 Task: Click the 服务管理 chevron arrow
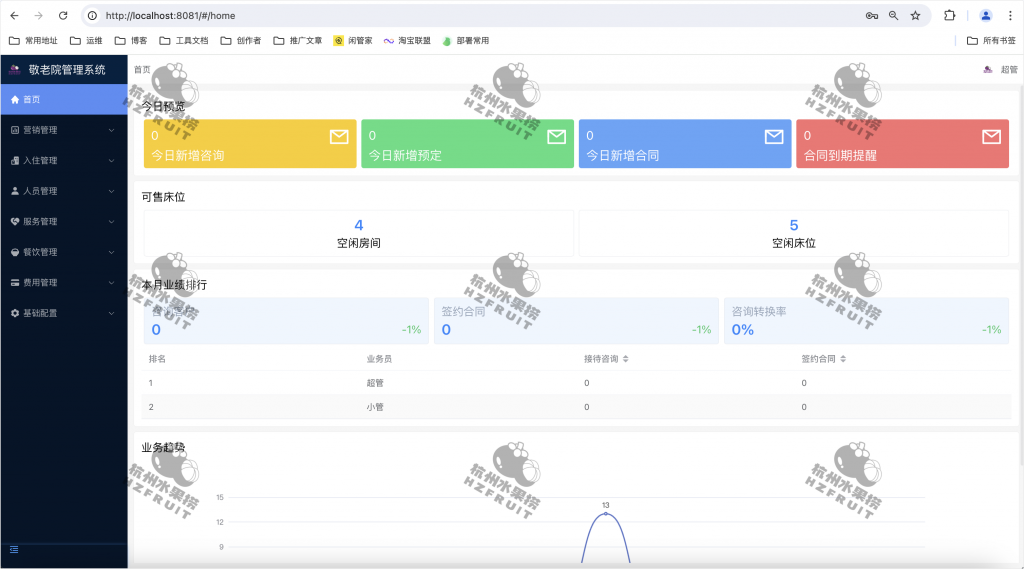(111, 221)
